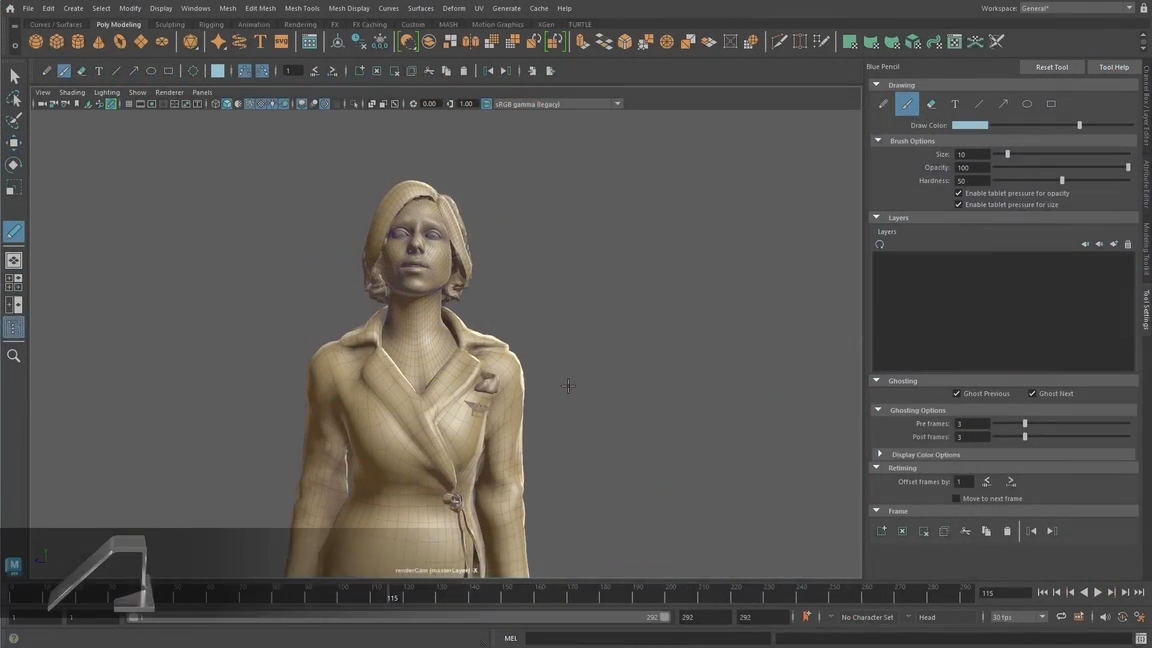Click the delete layer trash icon

[x=1128, y=244]
